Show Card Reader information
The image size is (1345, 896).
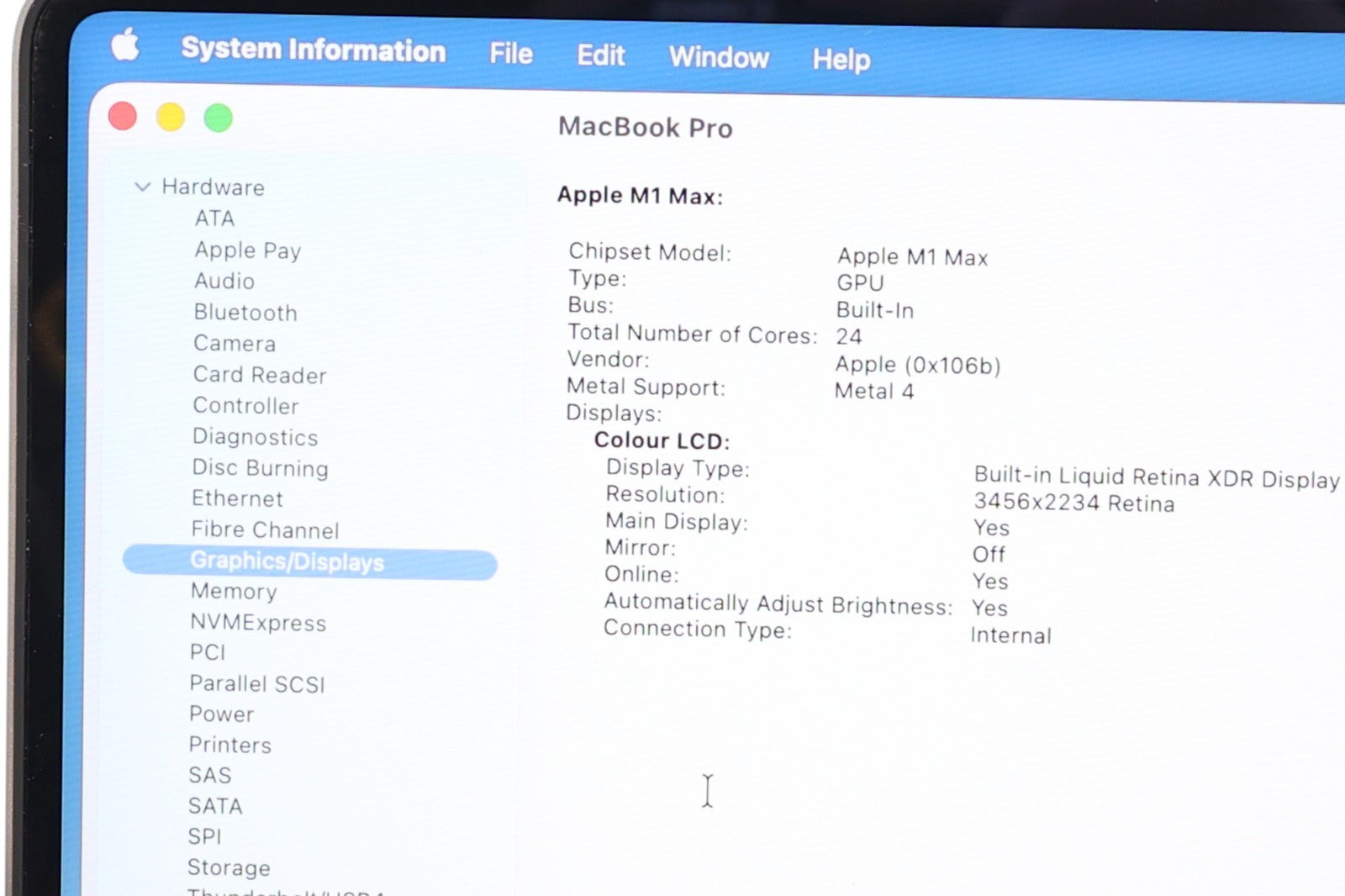[260, 375]
